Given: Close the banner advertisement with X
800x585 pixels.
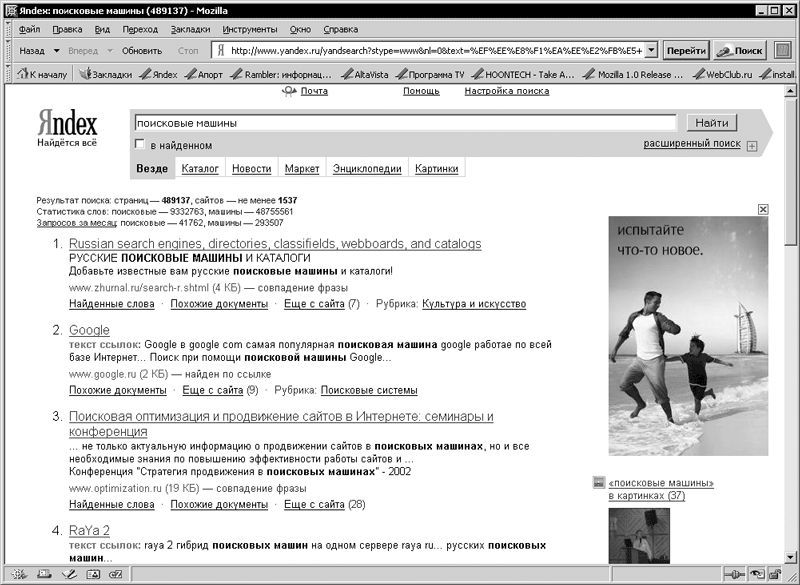Looking at the screenshot, I should click(x=763, y=209).
